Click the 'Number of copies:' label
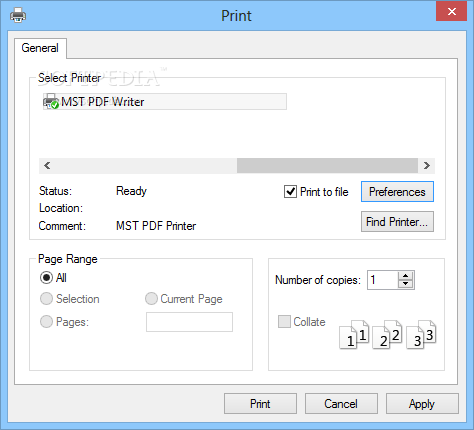Image resolution: width=474 pixels, height=430 pixels. click(x=318, y=280)
